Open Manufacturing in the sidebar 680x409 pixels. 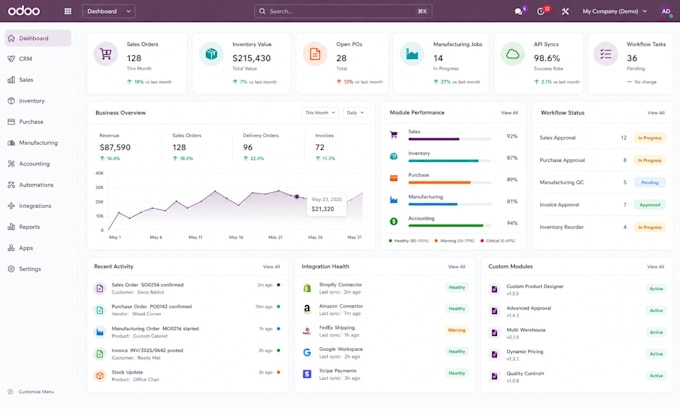point(38,143)
